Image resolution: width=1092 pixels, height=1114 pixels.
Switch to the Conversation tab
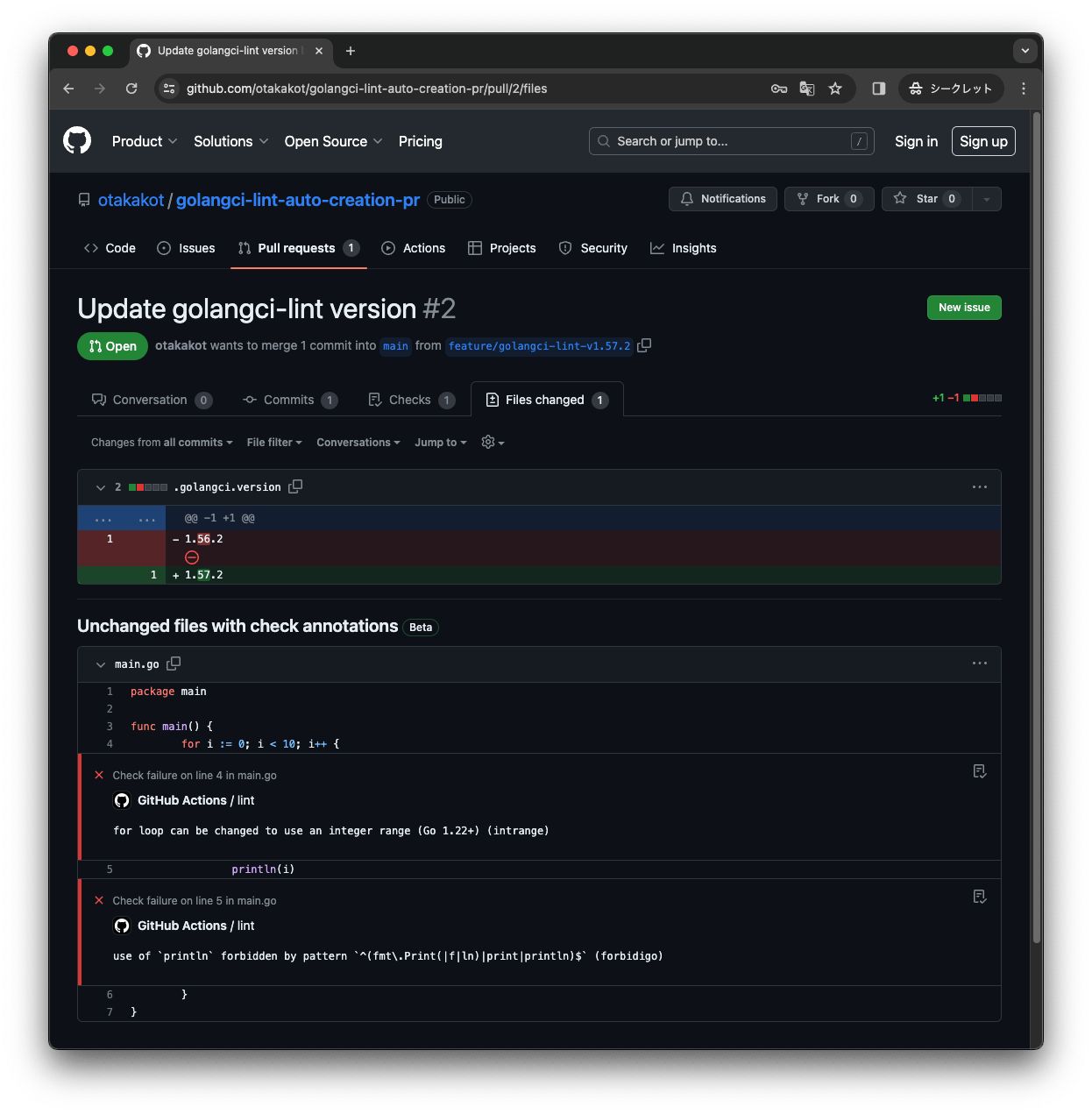(x=152, y=400)
